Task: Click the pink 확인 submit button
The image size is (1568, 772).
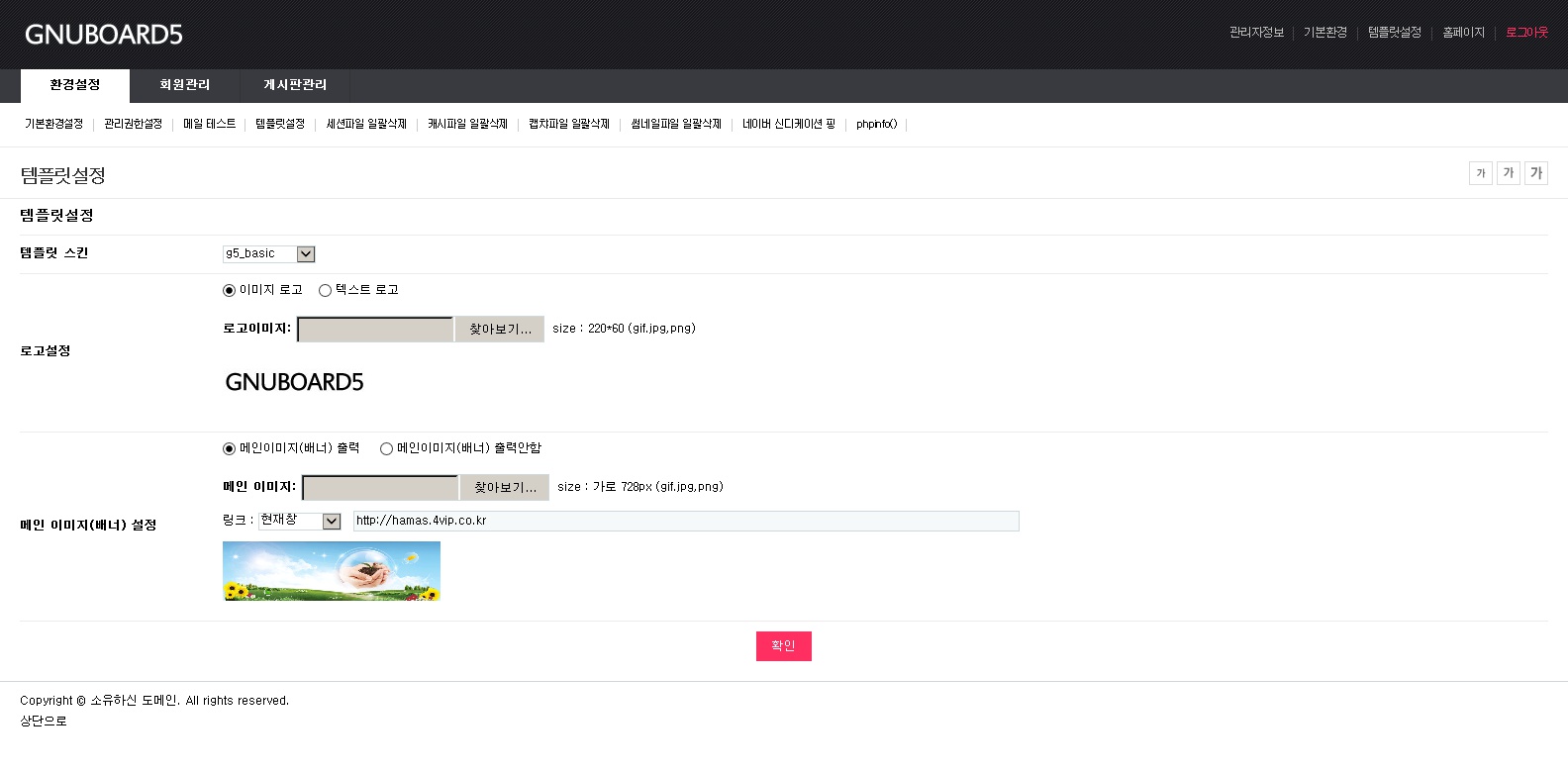Action: 783,646
